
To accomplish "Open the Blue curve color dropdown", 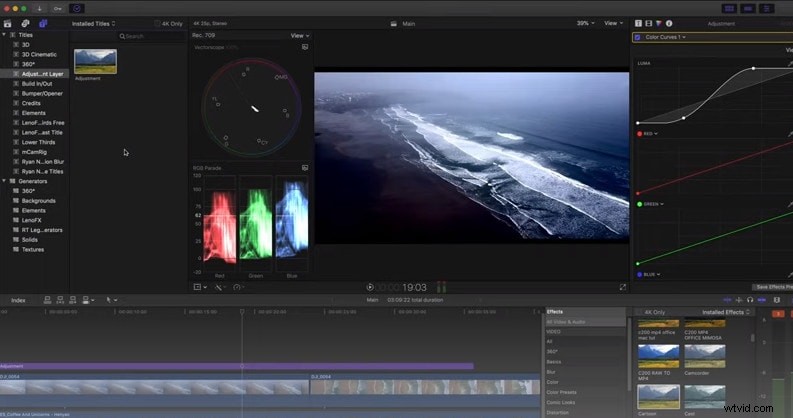I will tap(649, 274).
